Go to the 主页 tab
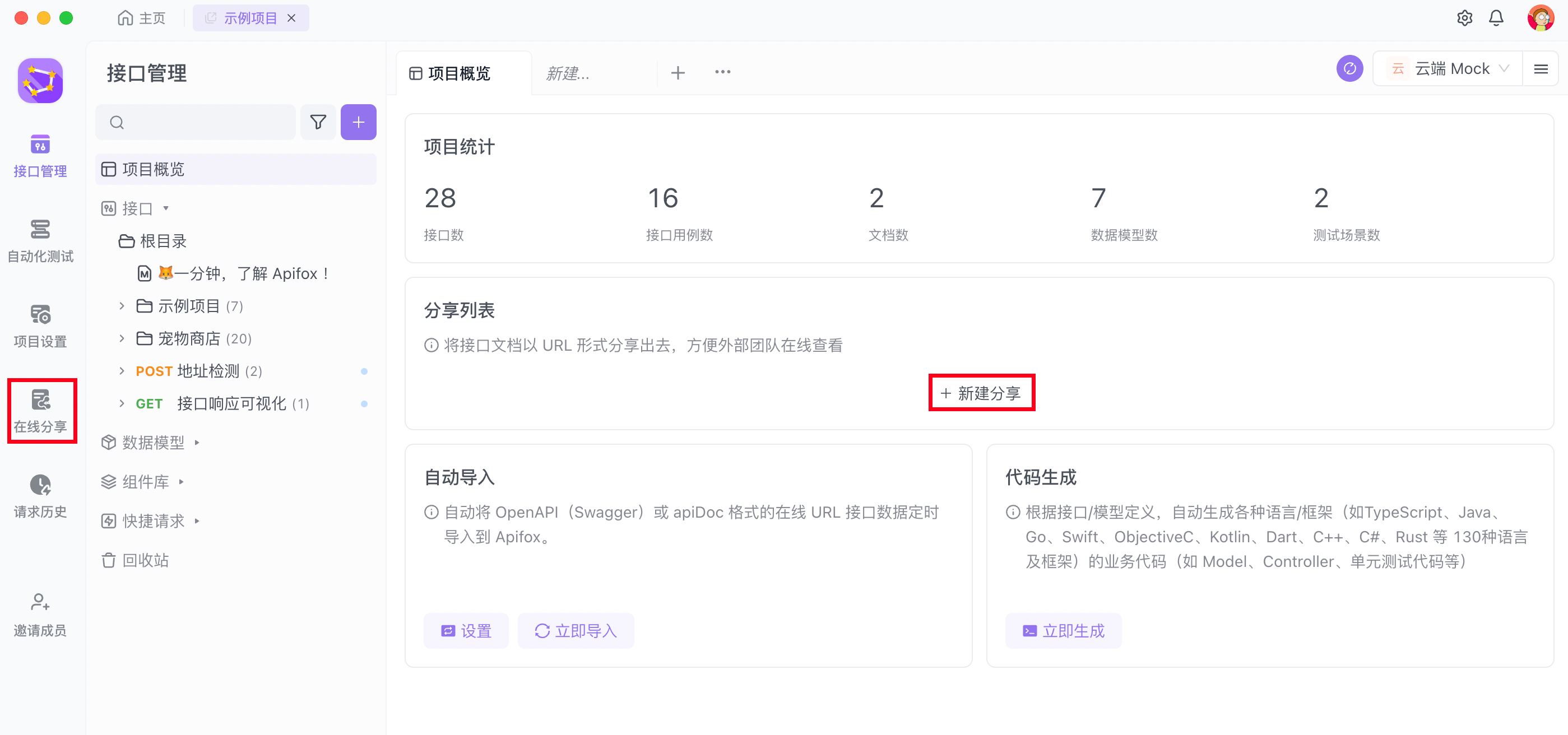Screen dimensions: 1568x735 point(142,18)
